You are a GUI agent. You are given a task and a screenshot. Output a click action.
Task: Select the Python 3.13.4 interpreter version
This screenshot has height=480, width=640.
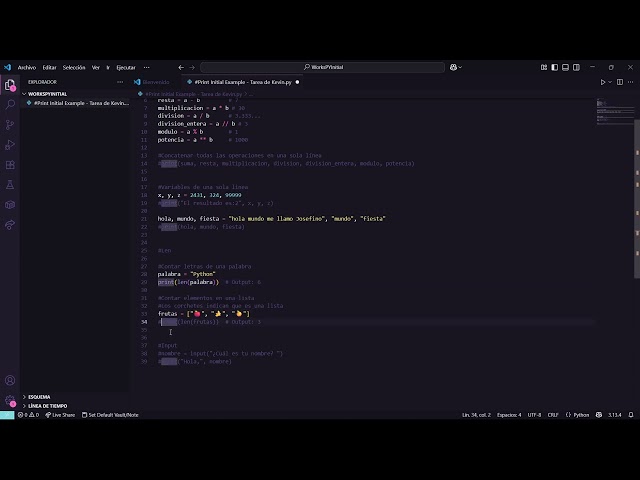point(615,415)
